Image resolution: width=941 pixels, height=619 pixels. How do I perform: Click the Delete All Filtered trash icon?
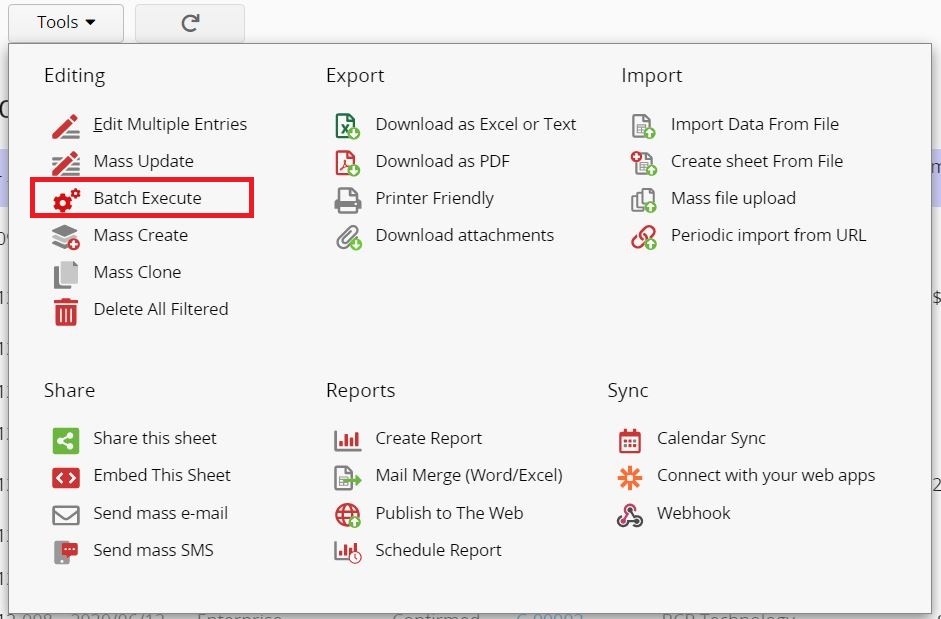click(x=66, y=310)
